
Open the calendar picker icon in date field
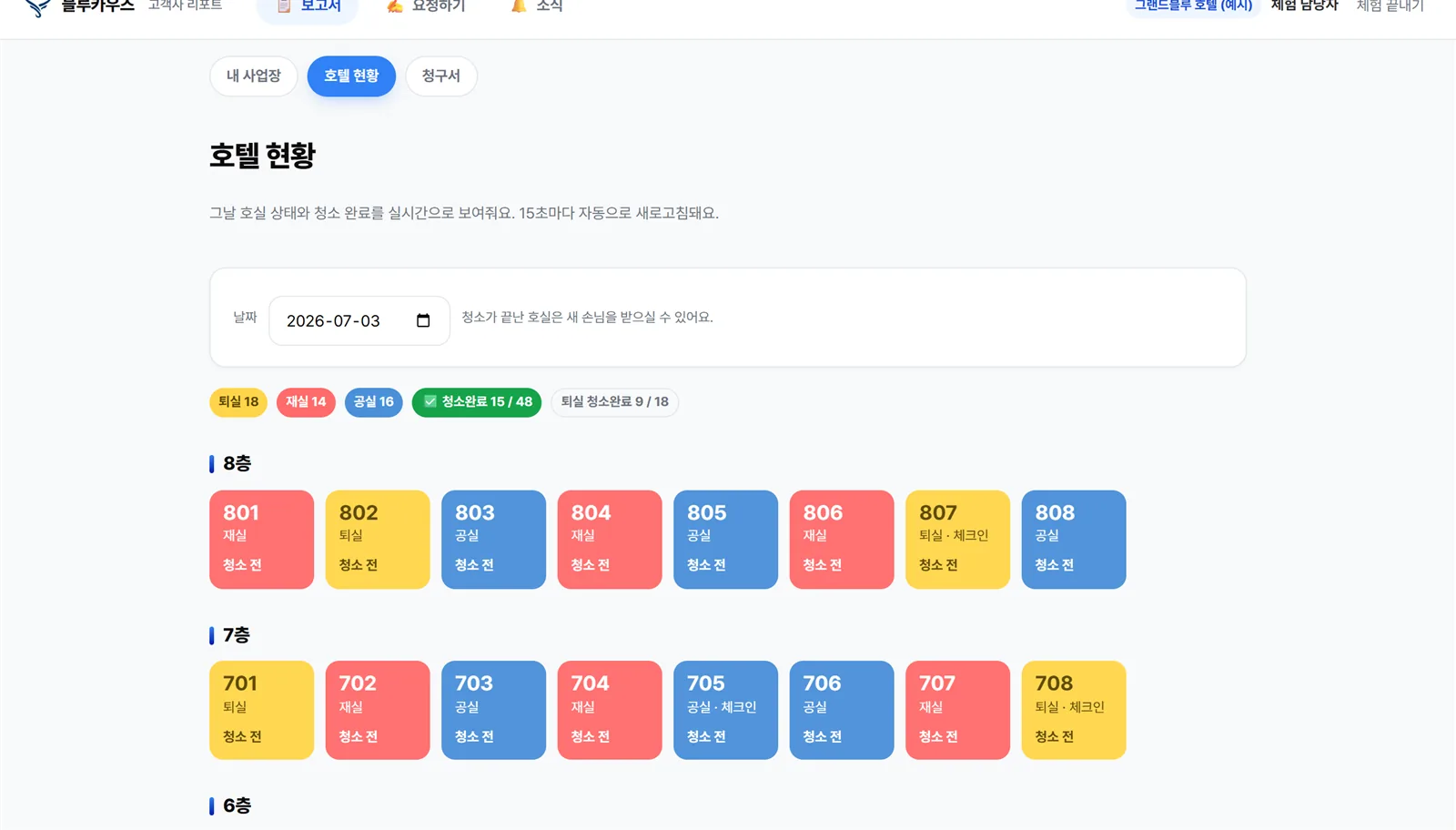pyautogui.click(x=423, y=320)
